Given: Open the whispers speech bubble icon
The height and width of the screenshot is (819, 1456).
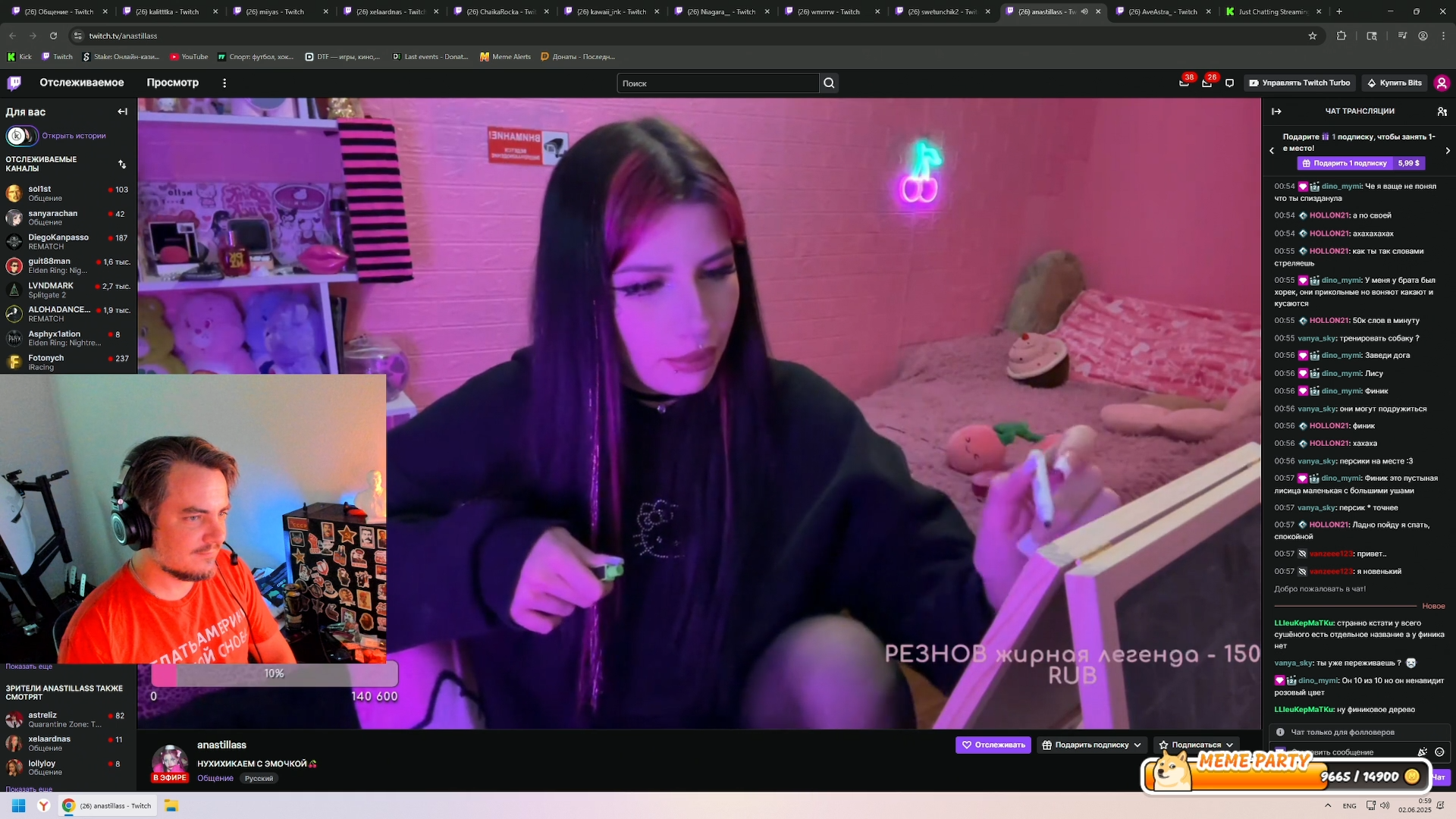Looking at the screenshot, I should 1229,83.
